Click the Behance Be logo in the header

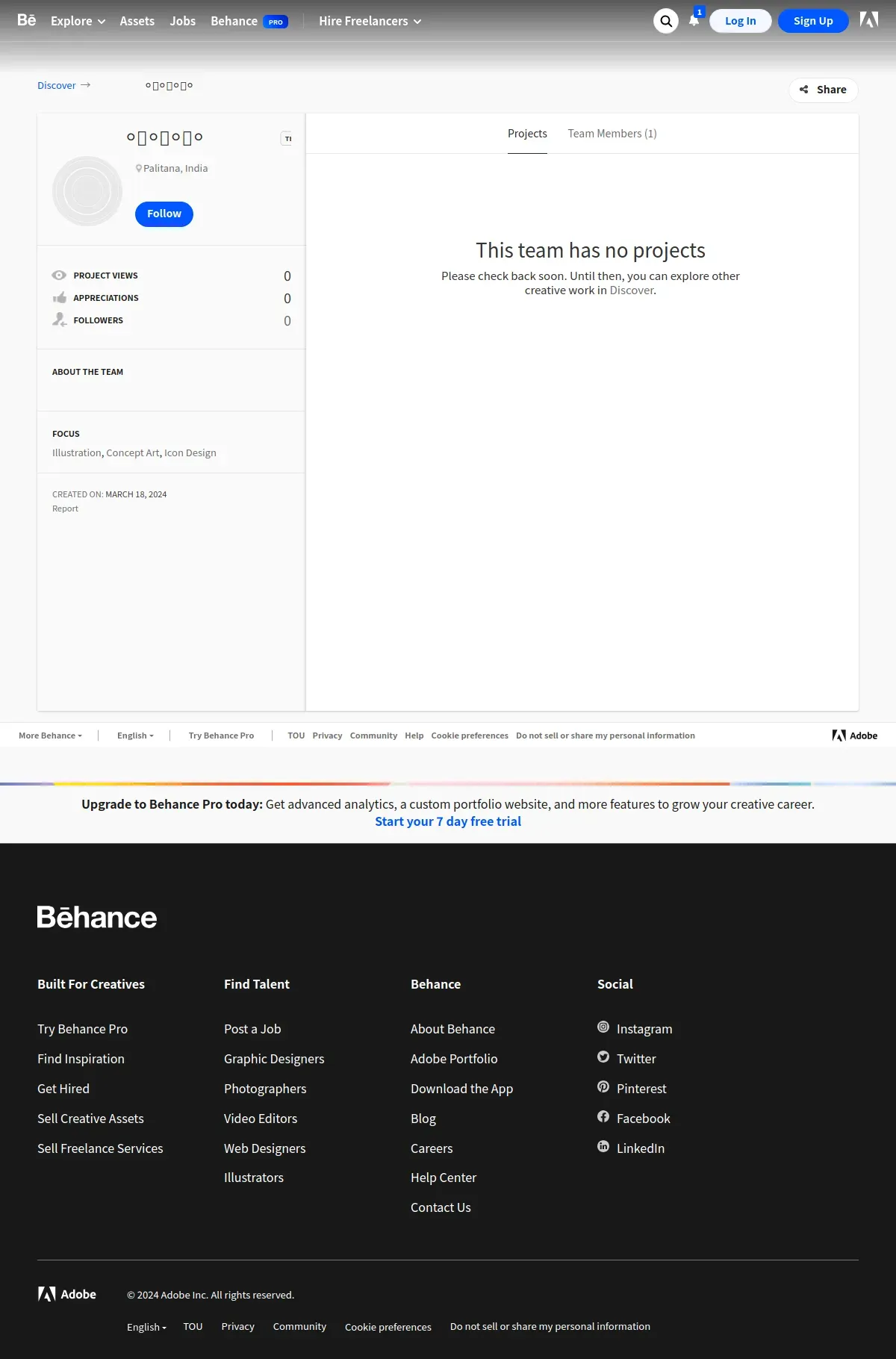(27, 20)
